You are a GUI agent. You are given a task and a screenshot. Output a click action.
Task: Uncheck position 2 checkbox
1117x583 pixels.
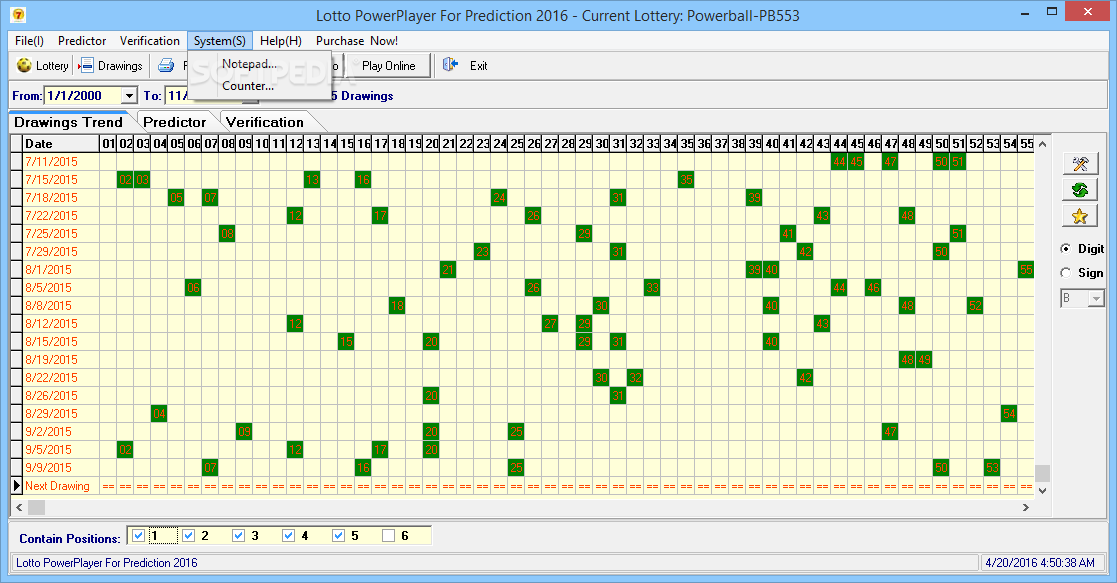click(x=189, y=535)
